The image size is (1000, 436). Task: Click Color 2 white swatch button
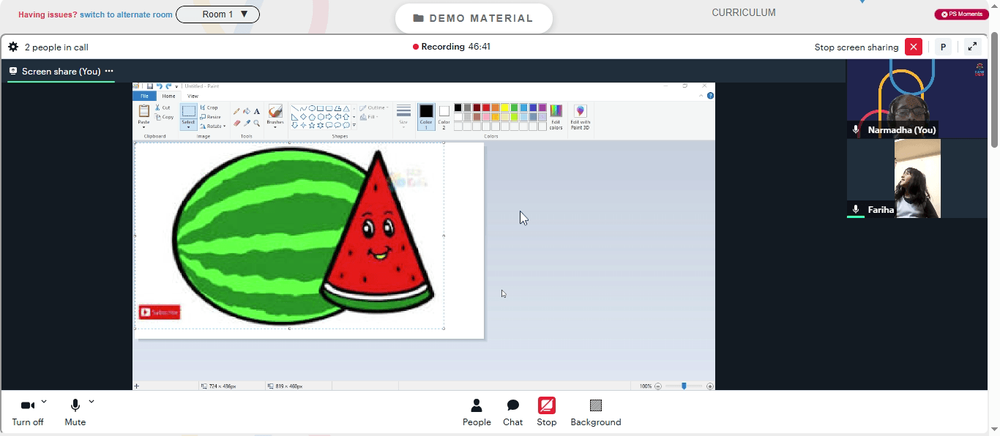(444, 116)
